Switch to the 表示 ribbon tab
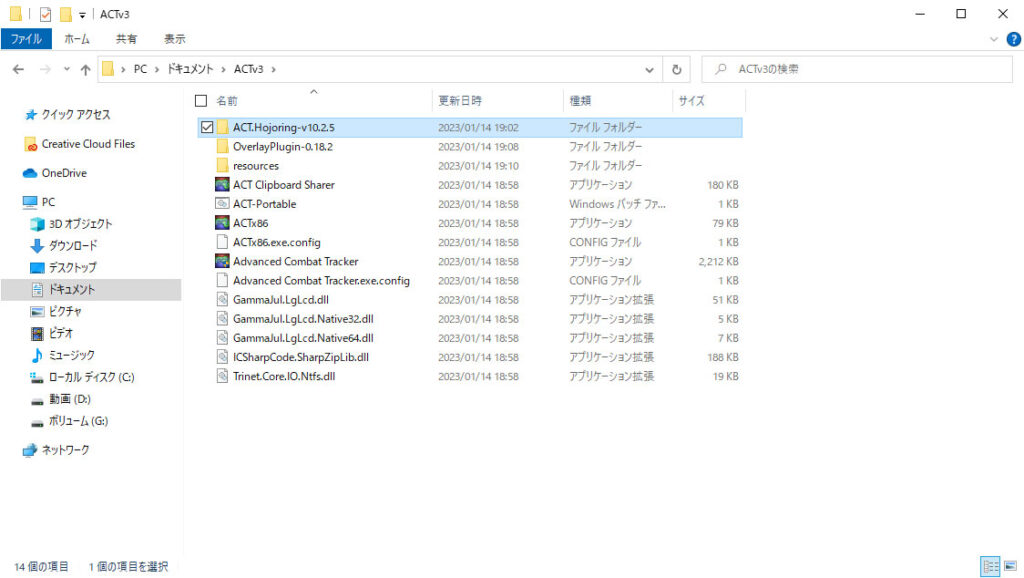Viewport: 1024px width, 578px height. (x=175, y=39)
